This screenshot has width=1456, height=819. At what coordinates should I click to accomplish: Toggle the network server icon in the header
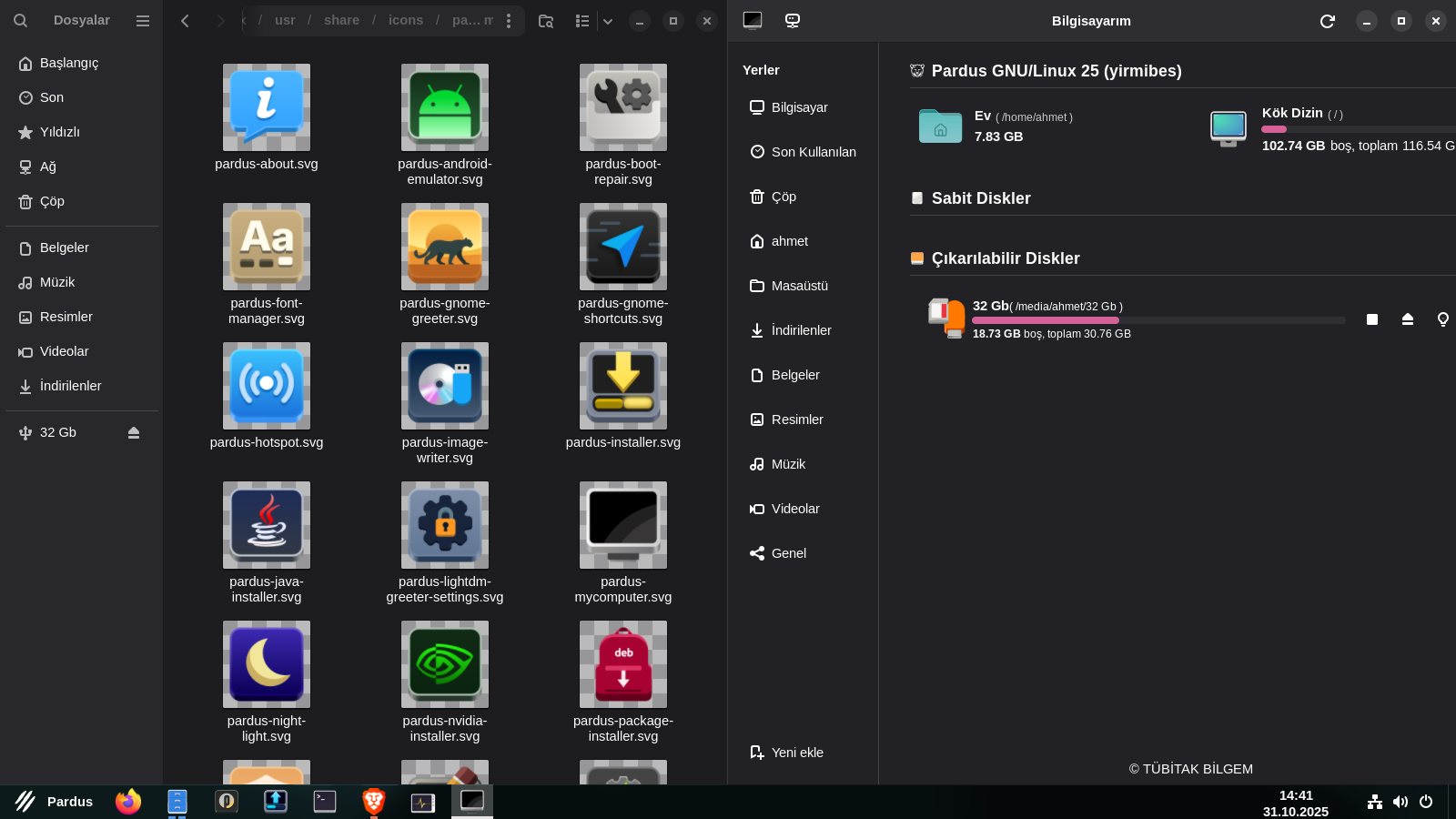pos(793,21)
